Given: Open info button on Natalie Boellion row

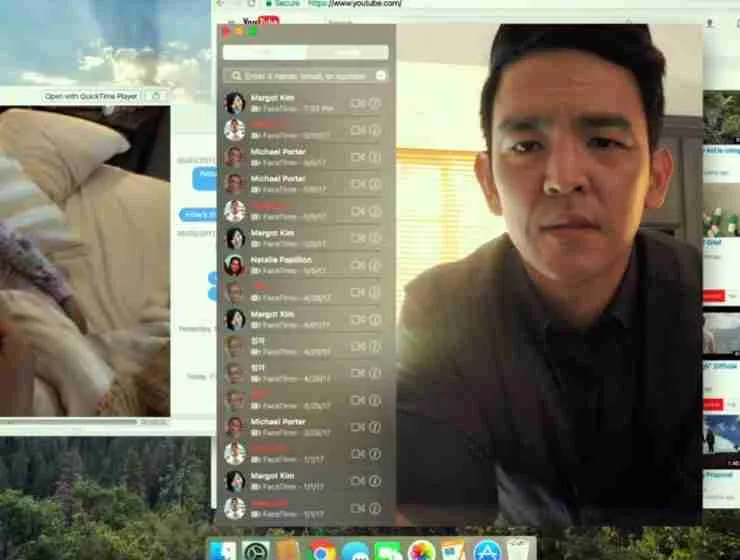Looking at the screenshot, I should [x=375, y=266].
